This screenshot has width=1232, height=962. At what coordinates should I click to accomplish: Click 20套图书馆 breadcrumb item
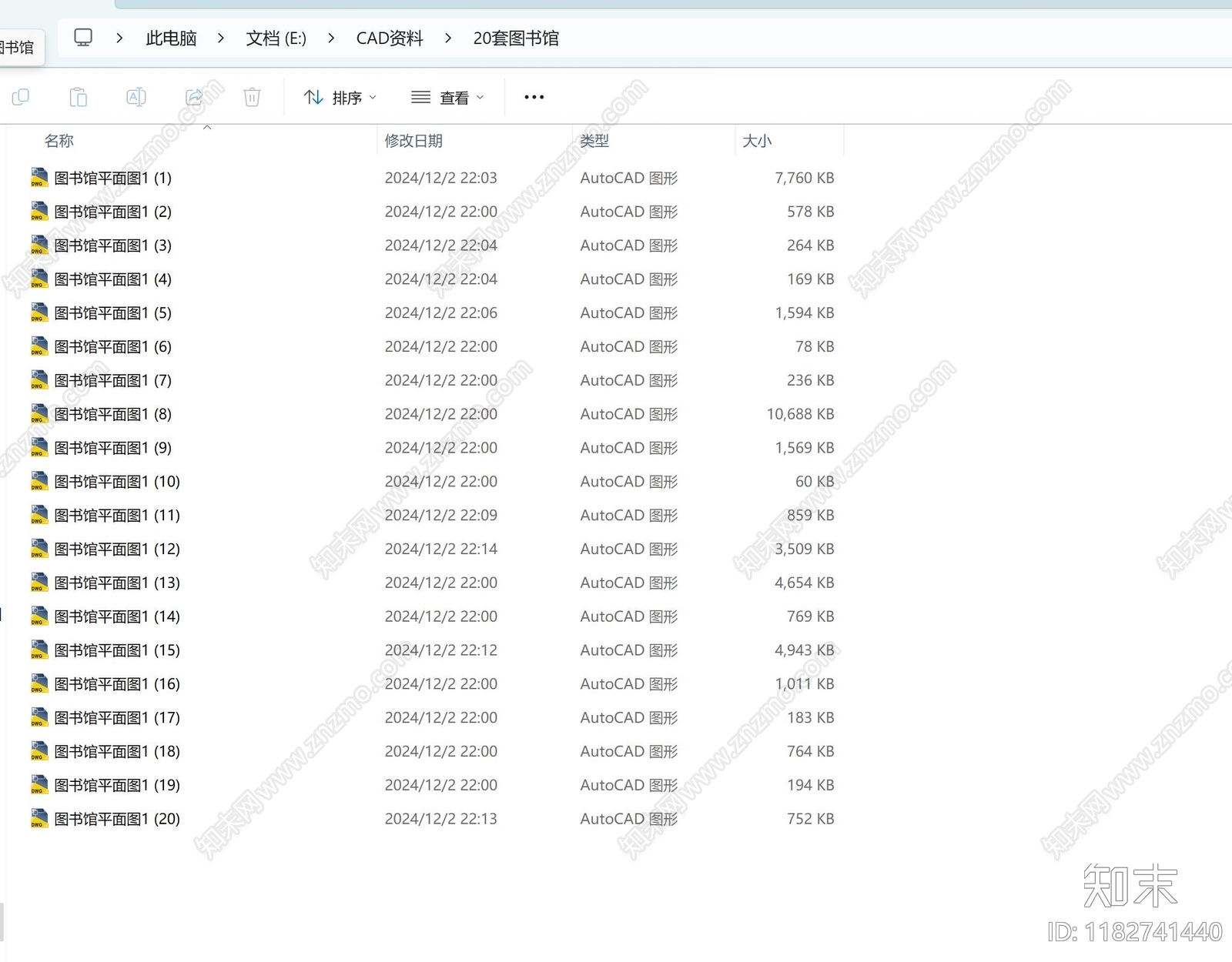click(516, 38)
